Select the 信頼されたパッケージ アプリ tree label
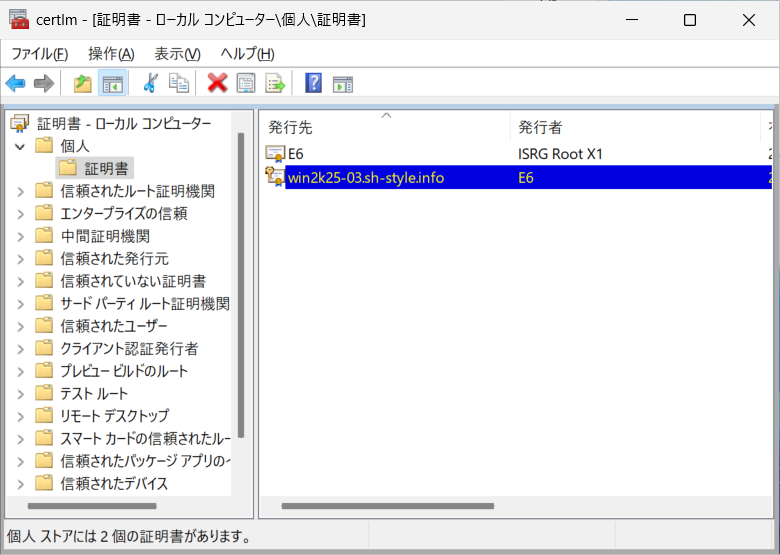The height and width of the screenshot is (555, 780). (x=145, y=461)
